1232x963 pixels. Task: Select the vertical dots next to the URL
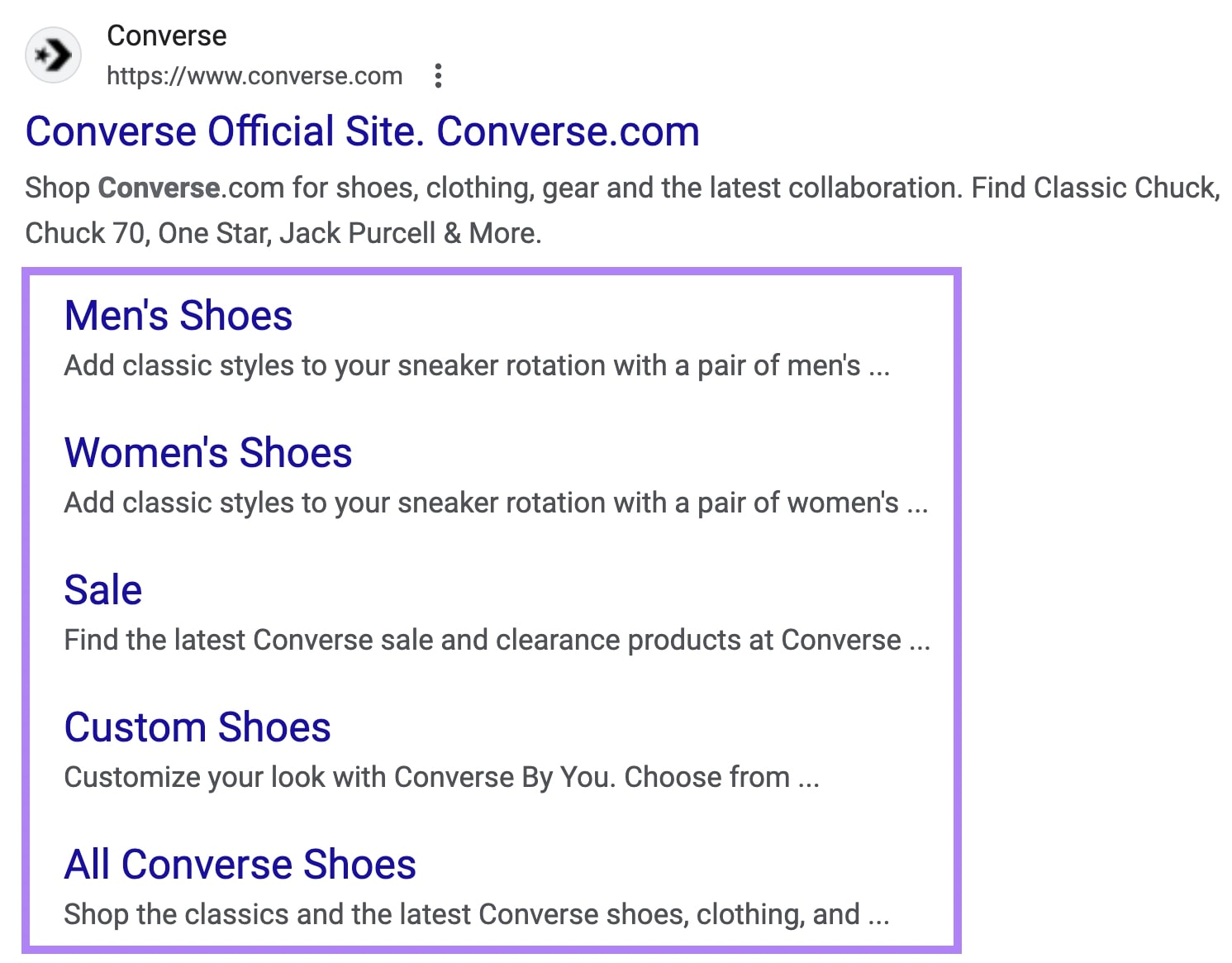tap(438, 75)
